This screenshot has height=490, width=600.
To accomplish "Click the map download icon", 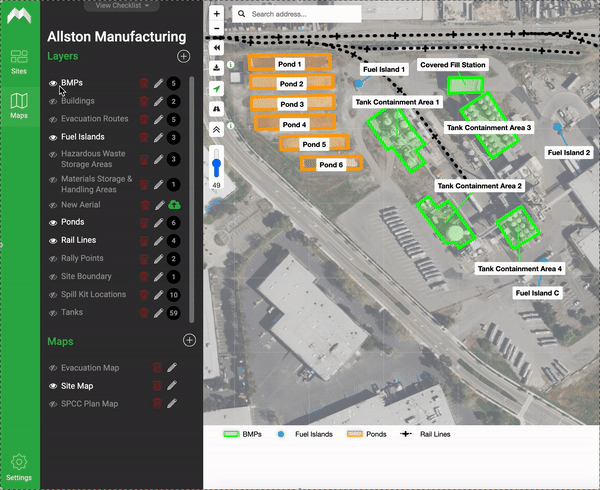I will (217, 68).
